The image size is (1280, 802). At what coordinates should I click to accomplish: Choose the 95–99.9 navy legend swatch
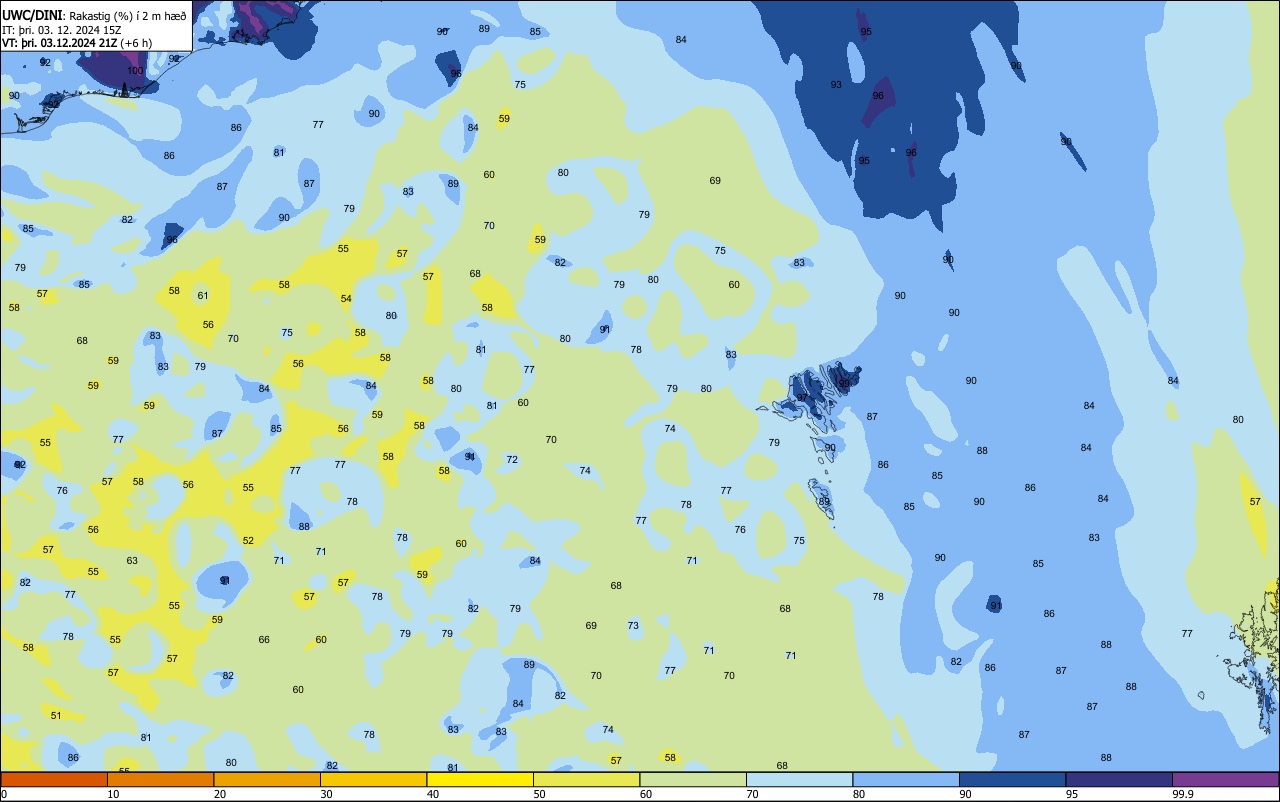[x=1119, y=779]
